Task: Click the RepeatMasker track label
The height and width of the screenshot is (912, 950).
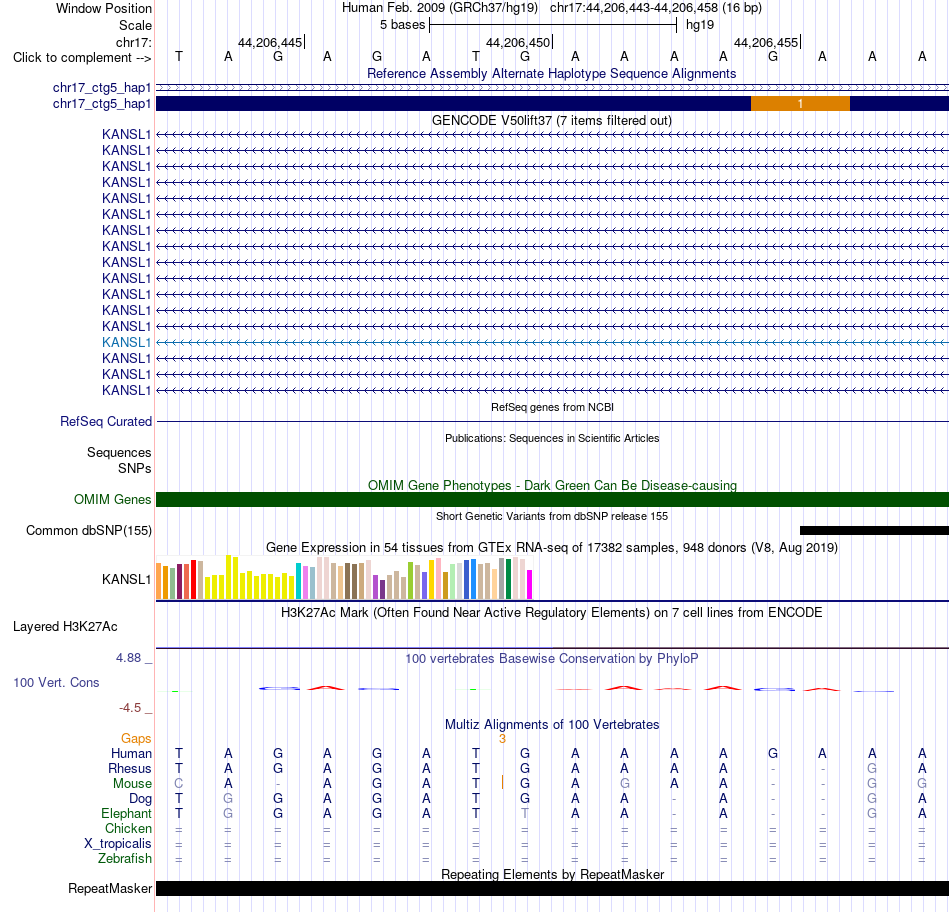Action: coord(110,889)
